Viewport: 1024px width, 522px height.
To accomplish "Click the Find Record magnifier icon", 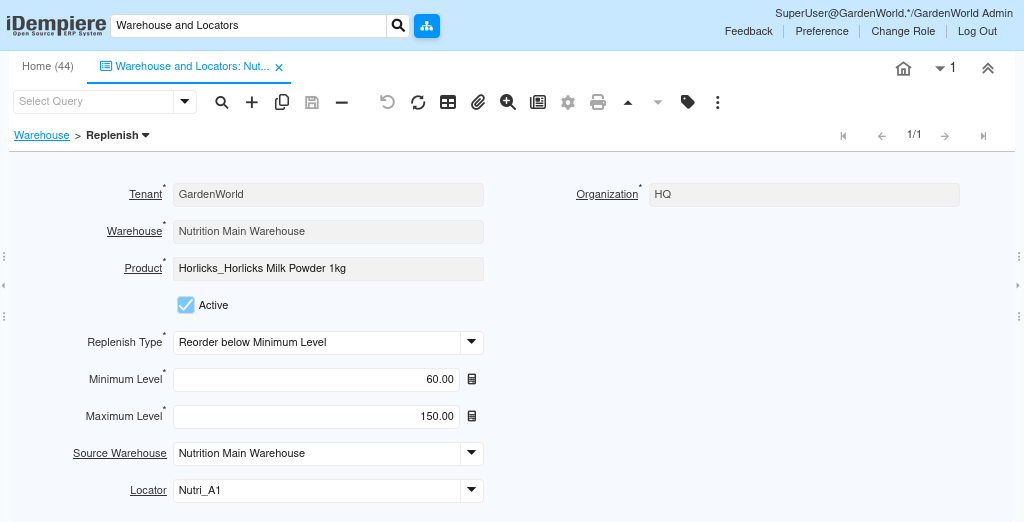I will [222, 102].
